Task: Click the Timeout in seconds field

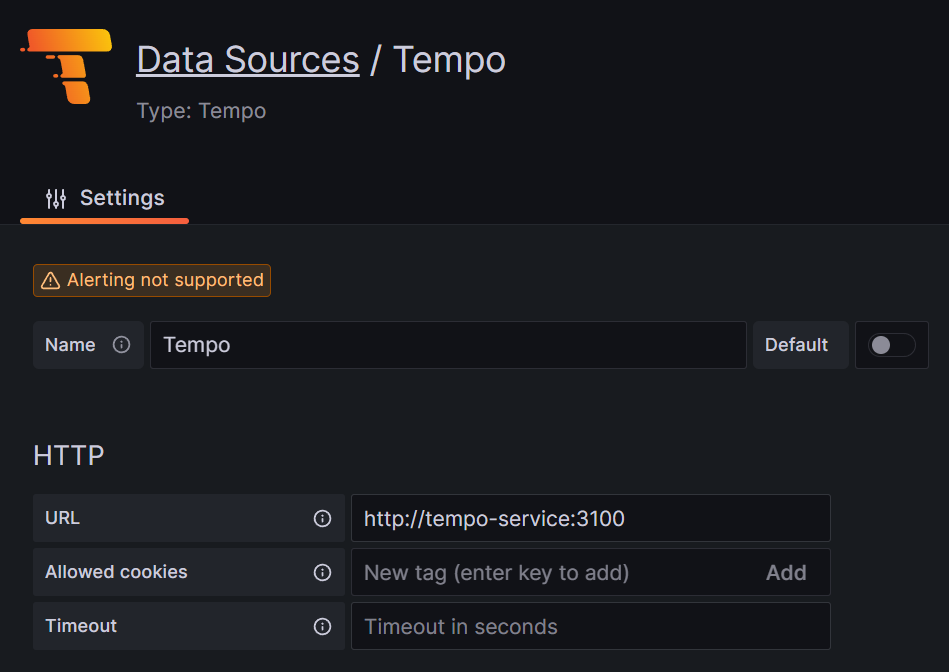Action: click(x=591, y=626)
